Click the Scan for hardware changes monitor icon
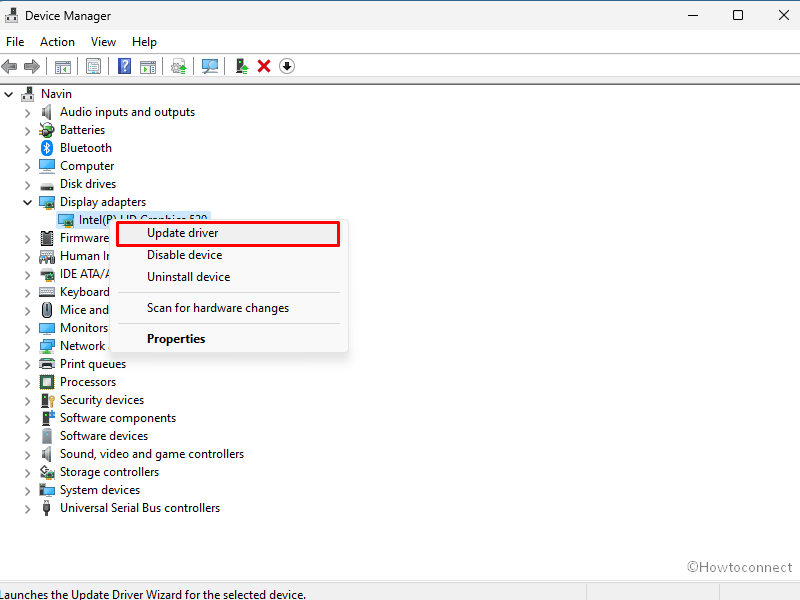Image resolution: width=800 pixels, height=600 pixels. [210, 66]
